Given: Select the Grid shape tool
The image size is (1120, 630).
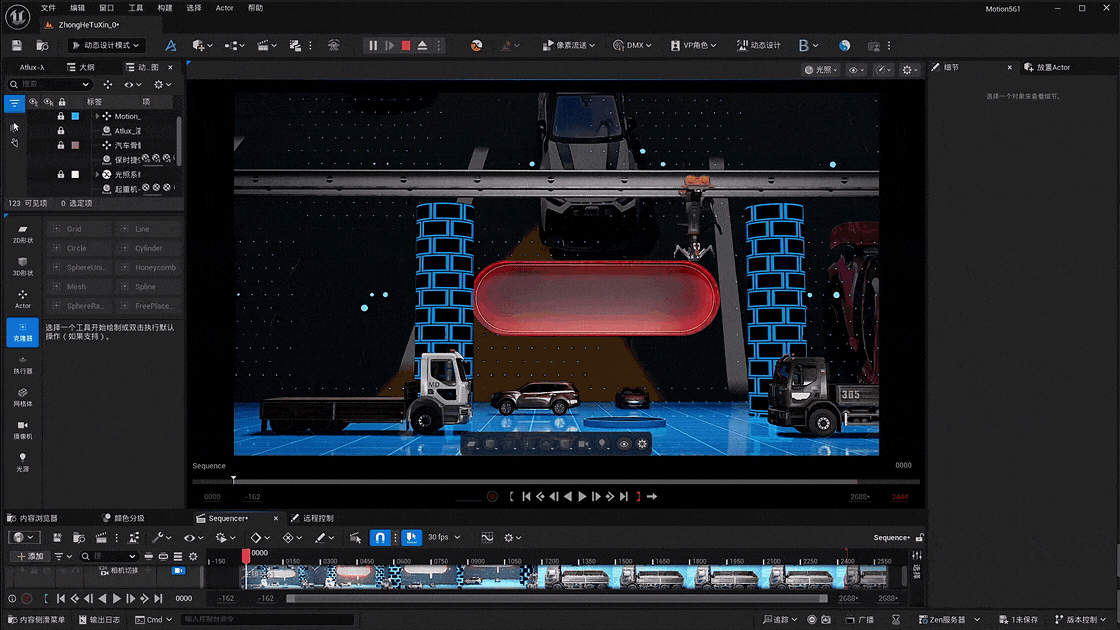Looking at the screenshot, I should tap(78, 228).
